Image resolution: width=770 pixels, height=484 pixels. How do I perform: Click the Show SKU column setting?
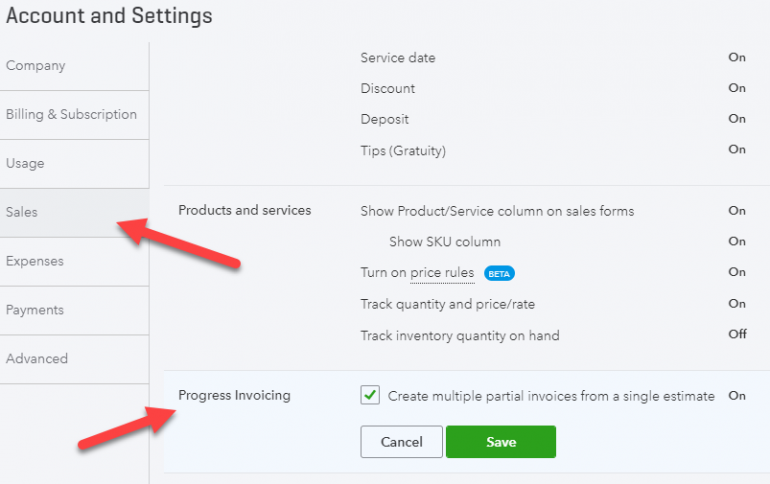tap(445, 242)
